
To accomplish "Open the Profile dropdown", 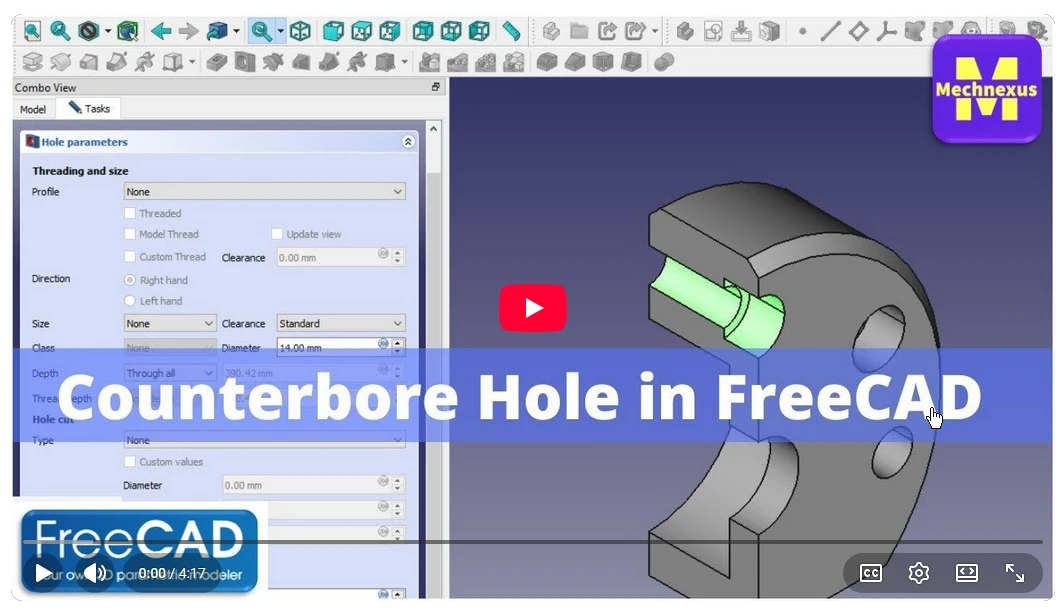I will (x=264, y=192).
